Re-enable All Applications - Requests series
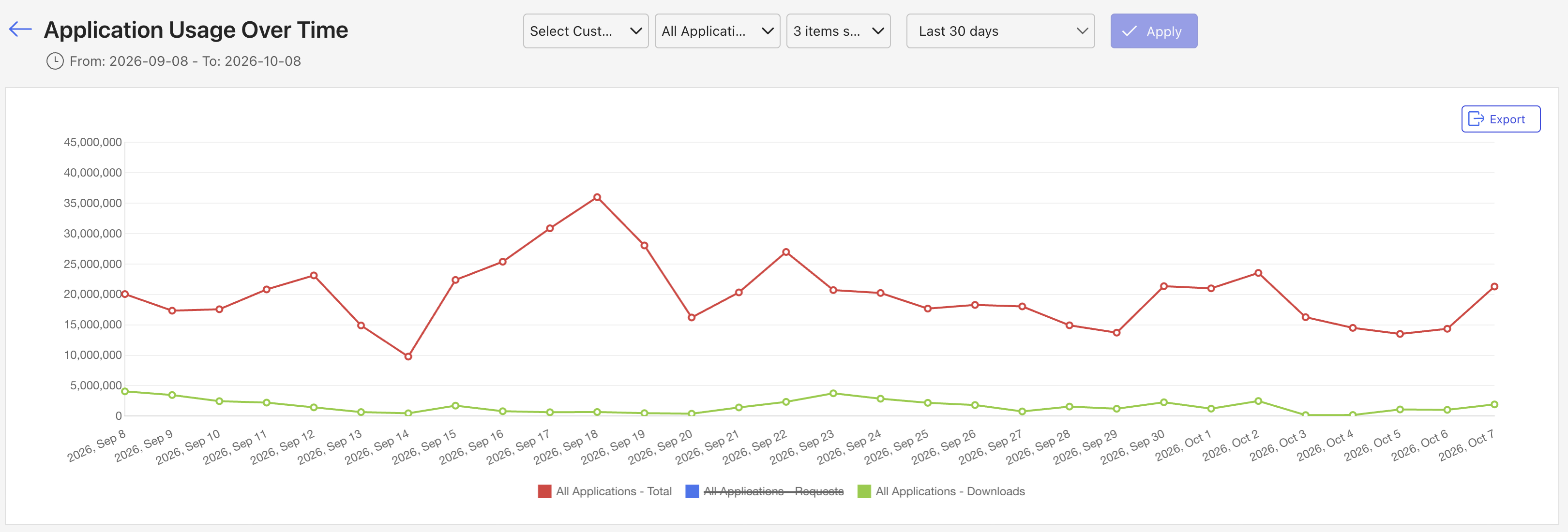The height and width of the screenshot is (532, 1568). tap(765, 491)
